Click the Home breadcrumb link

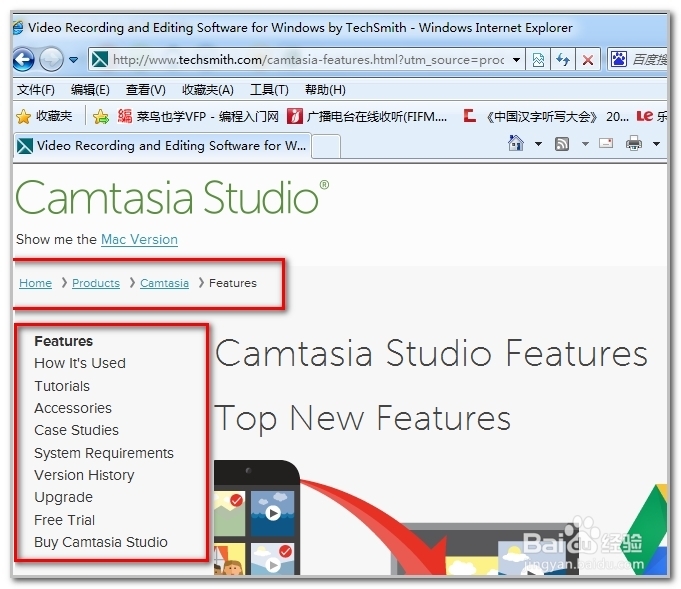[x=36, y=283]
